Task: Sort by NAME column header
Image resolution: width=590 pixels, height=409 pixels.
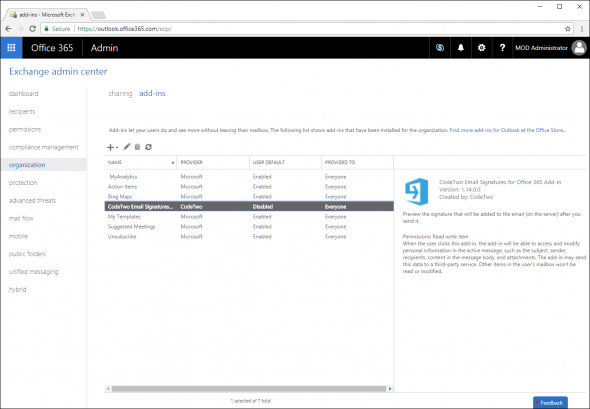Action: (141, 162)
